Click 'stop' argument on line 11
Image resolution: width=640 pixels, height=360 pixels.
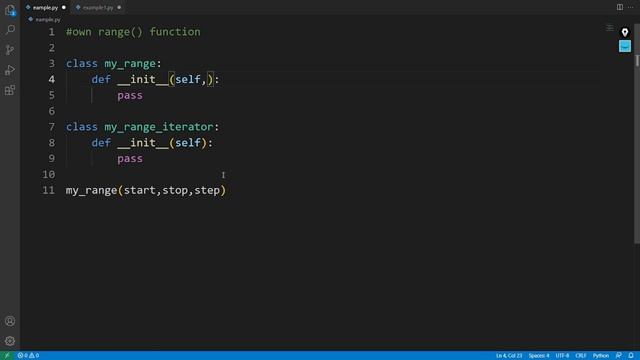click(175, 190)
